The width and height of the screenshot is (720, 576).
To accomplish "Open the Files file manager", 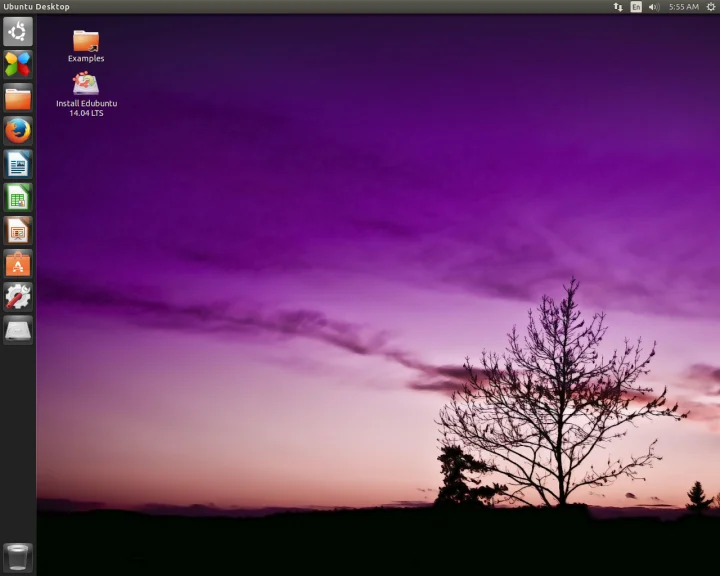I will coord(18,98).
